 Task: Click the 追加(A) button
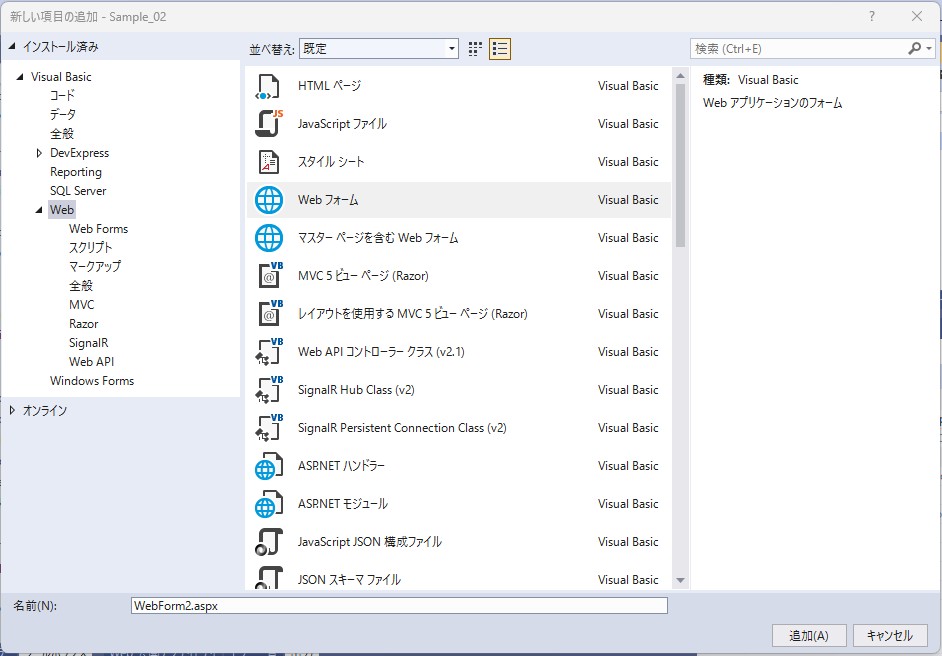click(809, 635)
